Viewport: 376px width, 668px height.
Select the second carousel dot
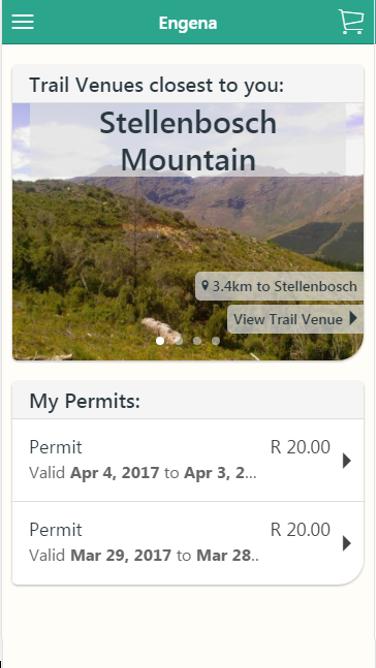[179, 341]
